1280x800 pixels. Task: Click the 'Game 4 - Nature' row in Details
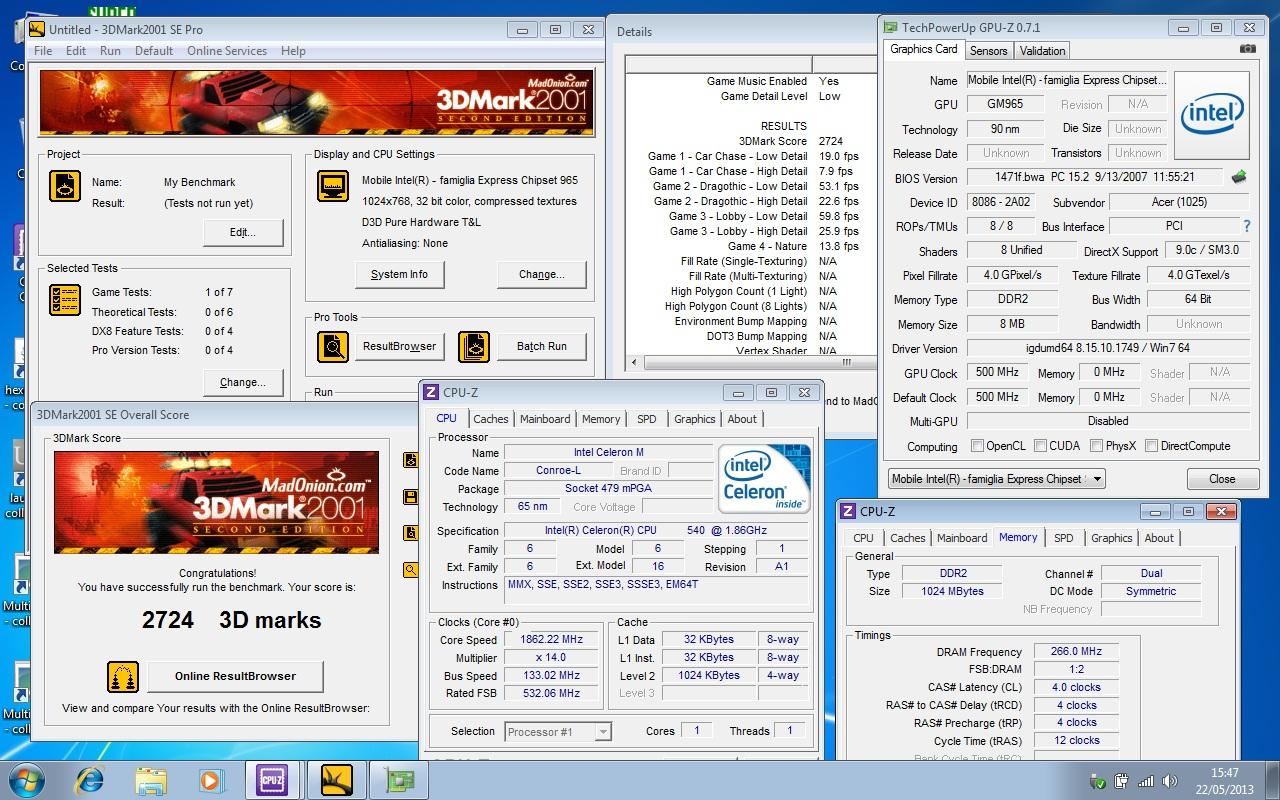pos(754,246)
